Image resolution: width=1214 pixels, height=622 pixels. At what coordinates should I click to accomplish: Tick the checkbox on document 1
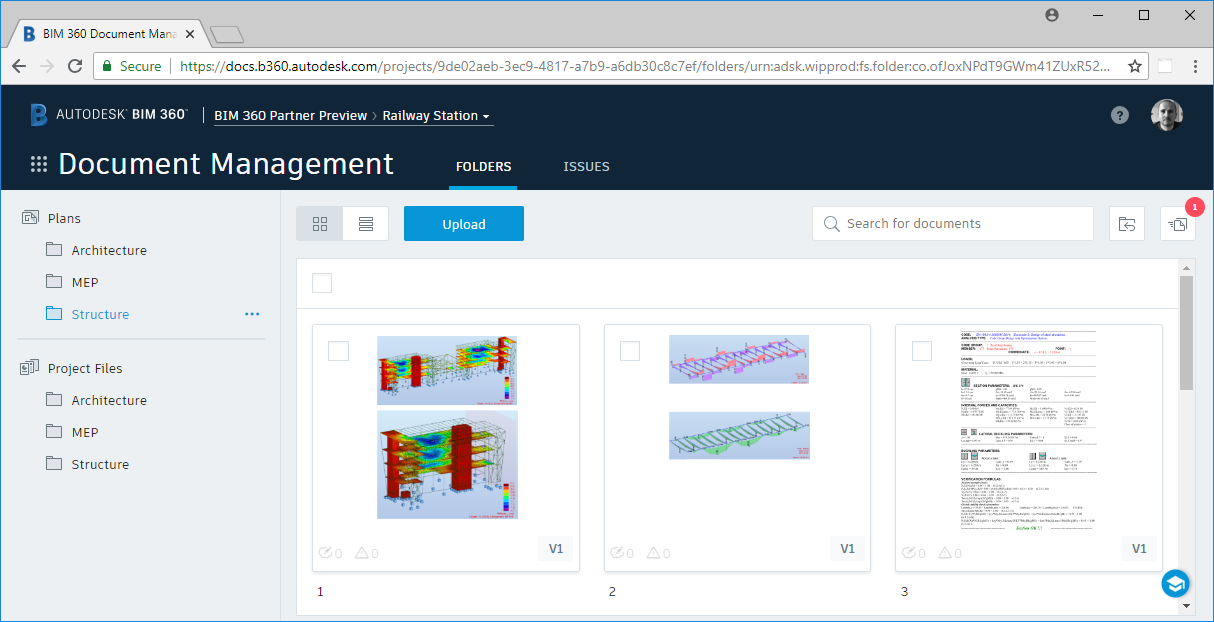[x=338, y=351]
